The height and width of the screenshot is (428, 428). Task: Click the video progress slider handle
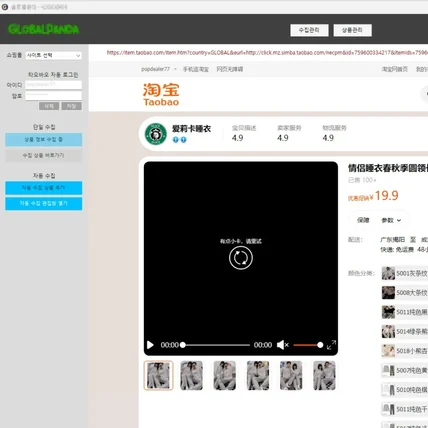(183, 345)
